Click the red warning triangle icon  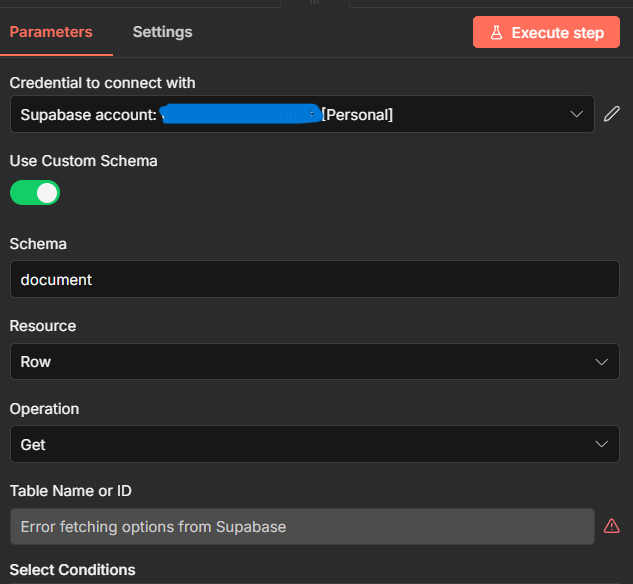pos(612,526)
